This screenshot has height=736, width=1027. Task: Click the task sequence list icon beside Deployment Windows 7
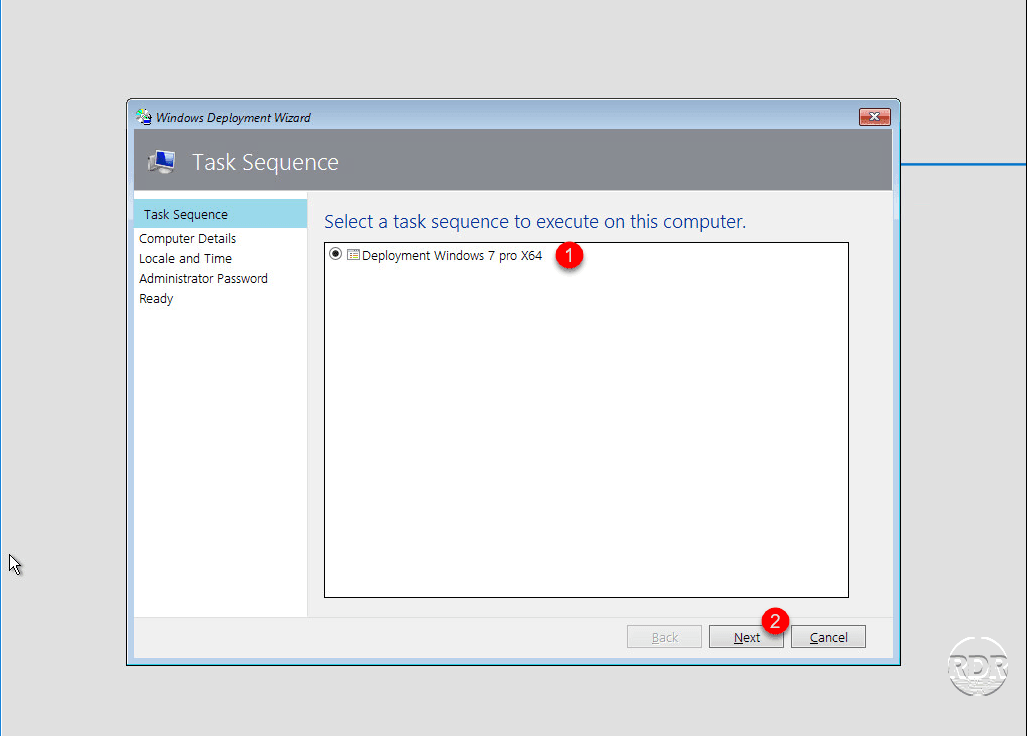click(x=353, y=255)
